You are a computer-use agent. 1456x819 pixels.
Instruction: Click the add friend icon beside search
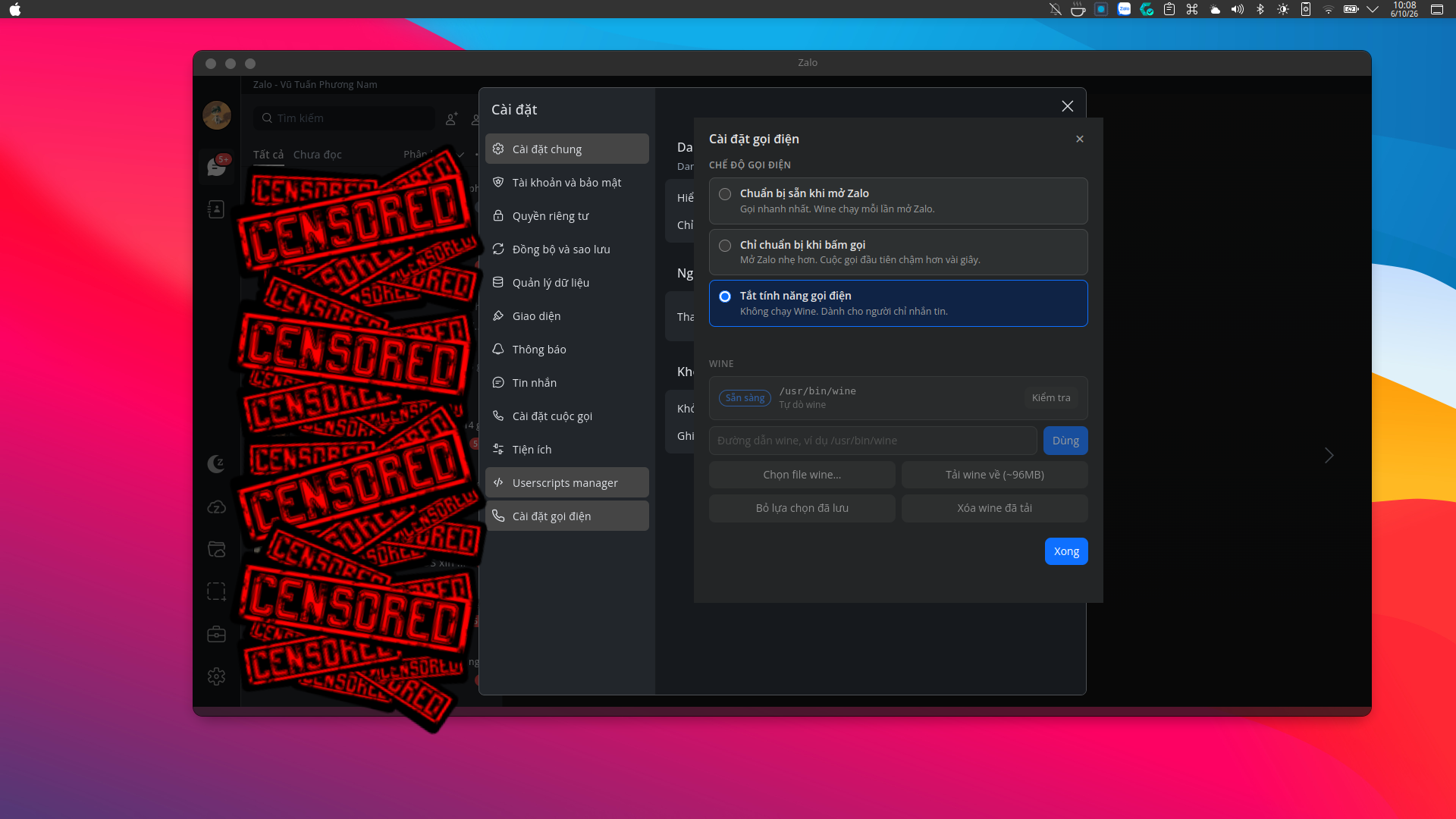(452, 118)
